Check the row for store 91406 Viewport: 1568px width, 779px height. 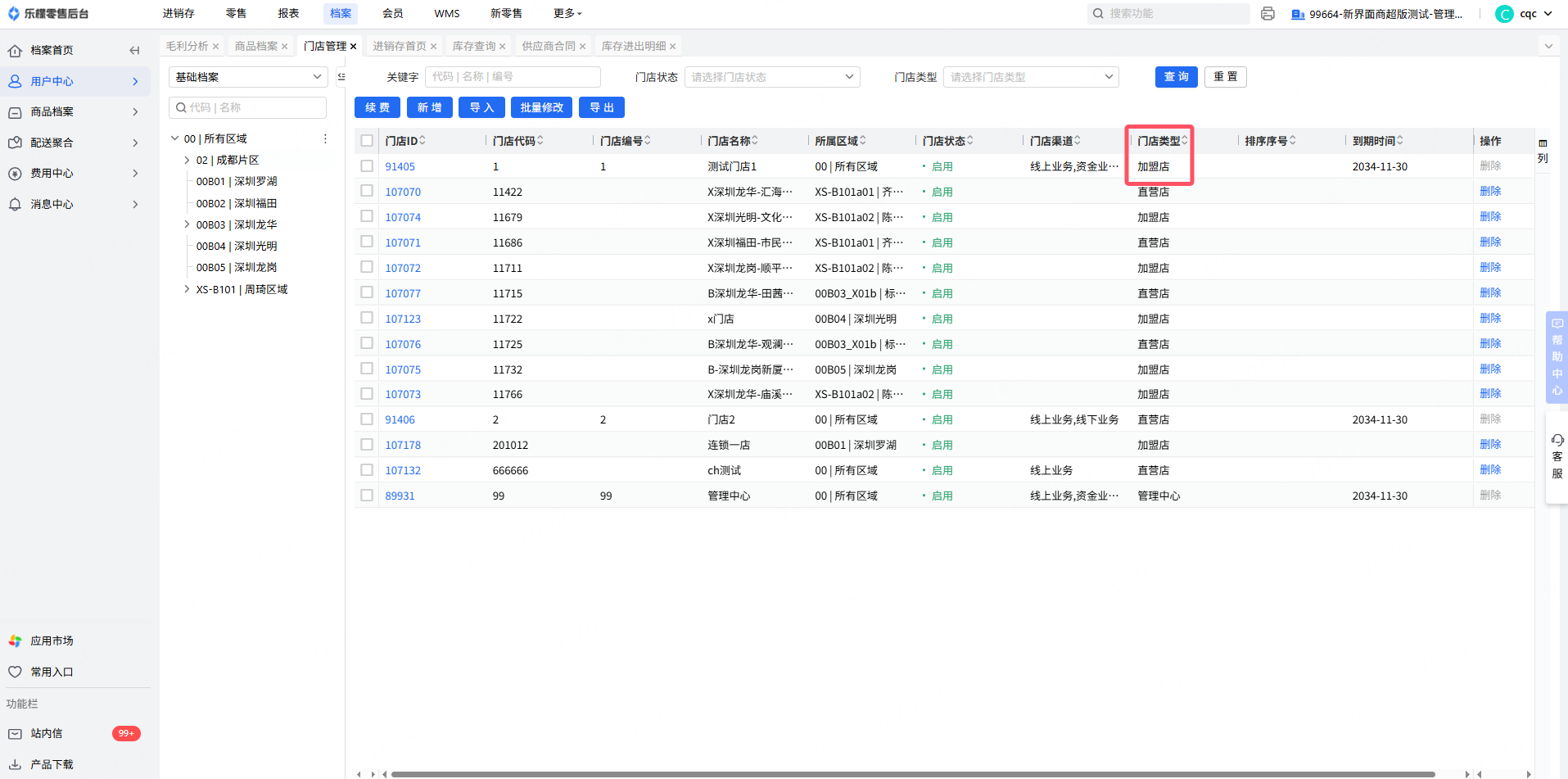367,419
